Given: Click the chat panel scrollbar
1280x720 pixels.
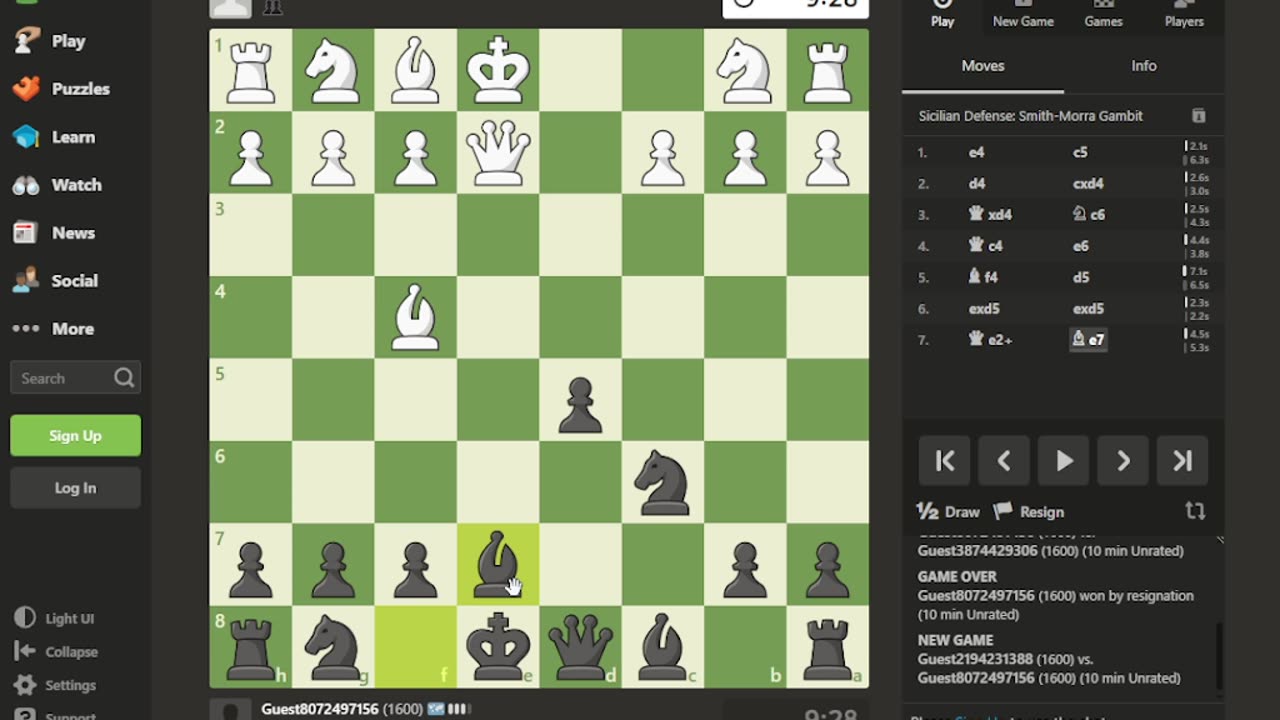Looking at the screenshot, I should (x=1219, y=655).
